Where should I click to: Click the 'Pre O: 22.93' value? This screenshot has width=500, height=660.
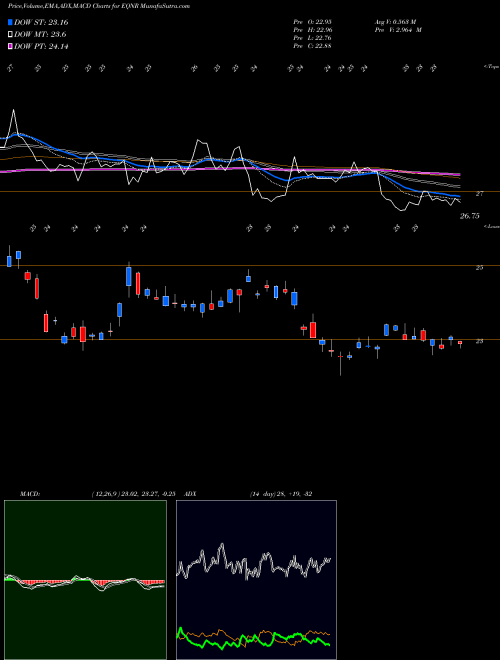pos(313,22)
